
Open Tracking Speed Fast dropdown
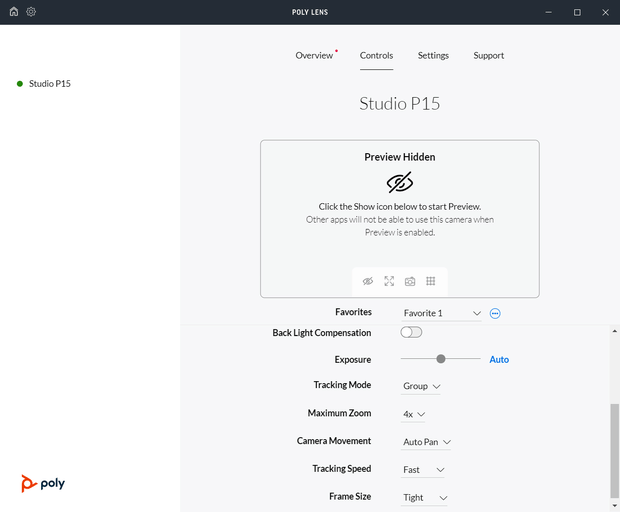point(423,470)
